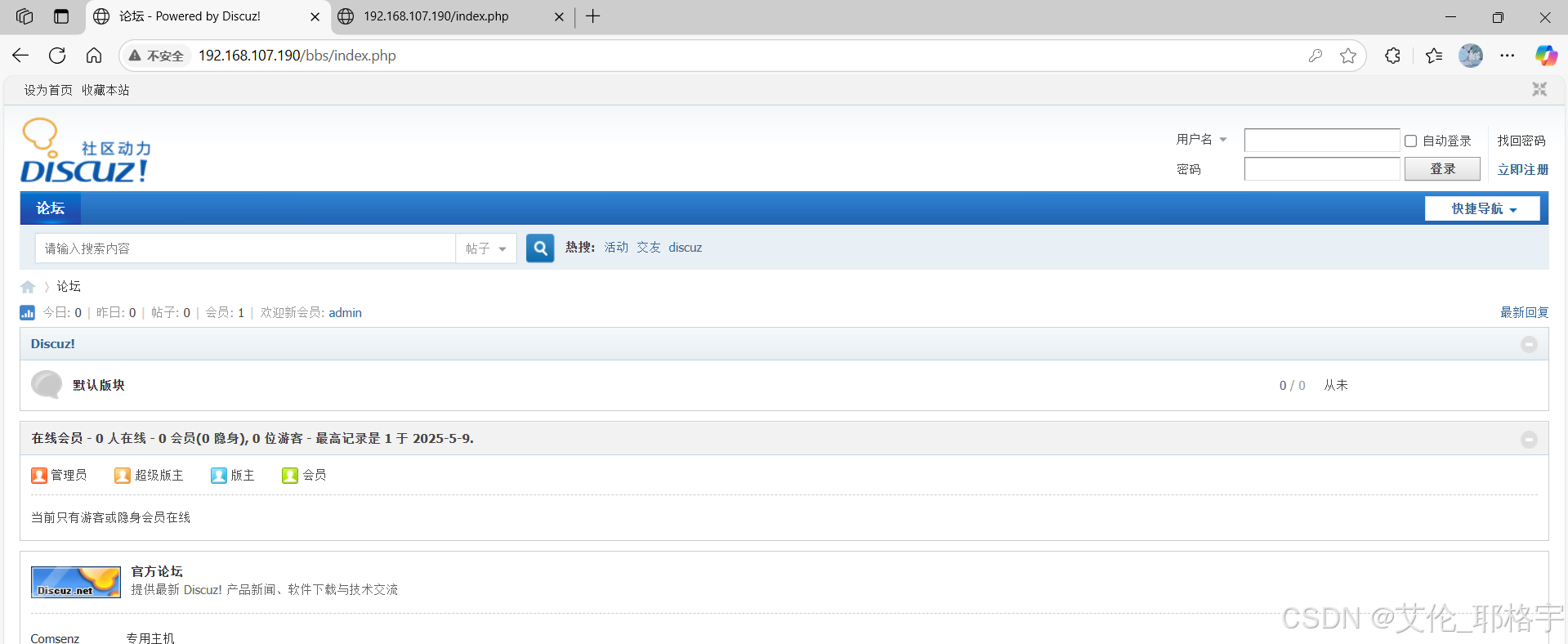Click the browser back arrow
The height and width of the screenshot is (644, 1568).
coord(20,56)
